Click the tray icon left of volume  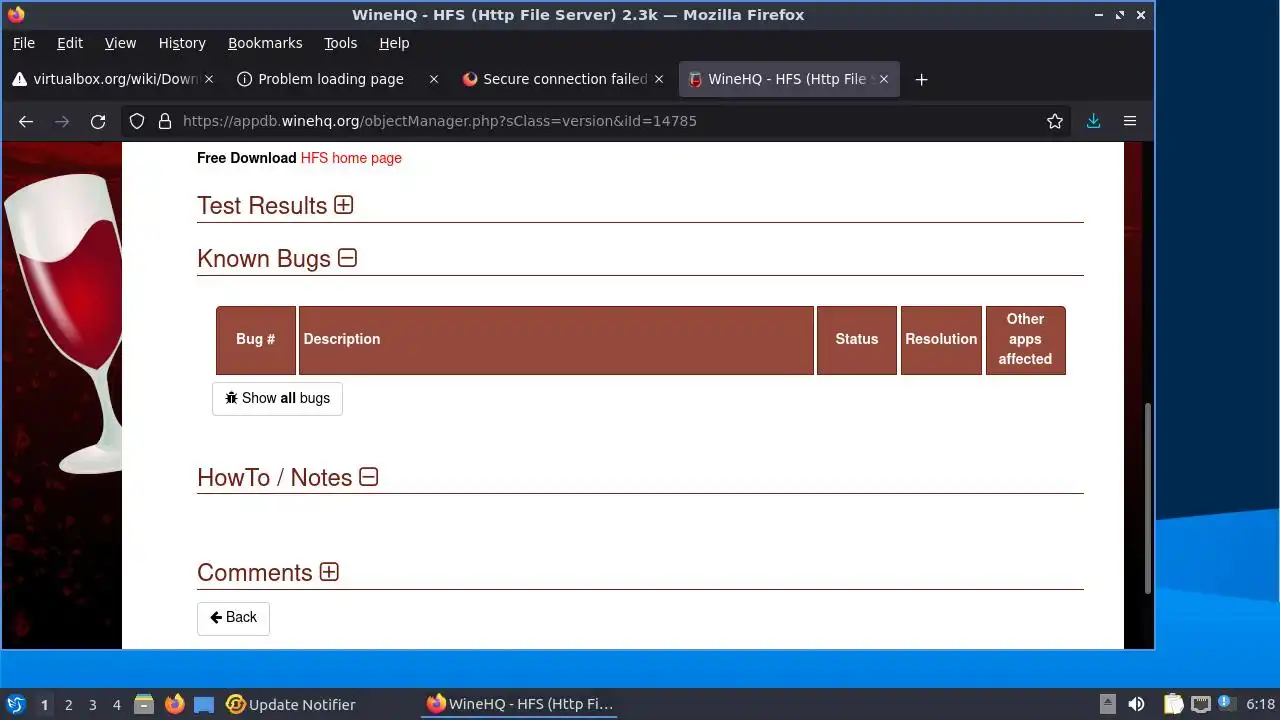coord(1107,704)
